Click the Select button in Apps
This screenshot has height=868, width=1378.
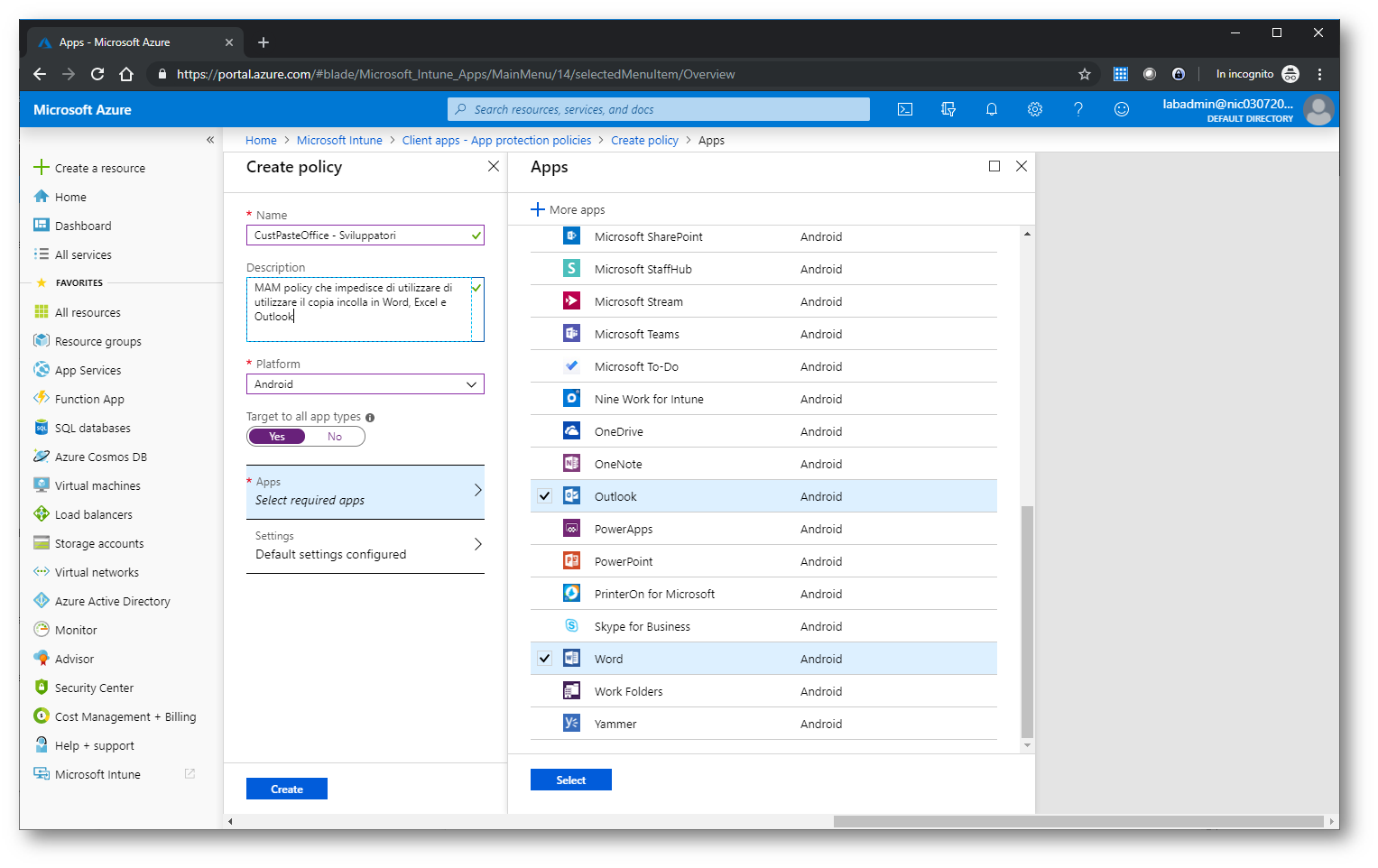coord(571,780)
